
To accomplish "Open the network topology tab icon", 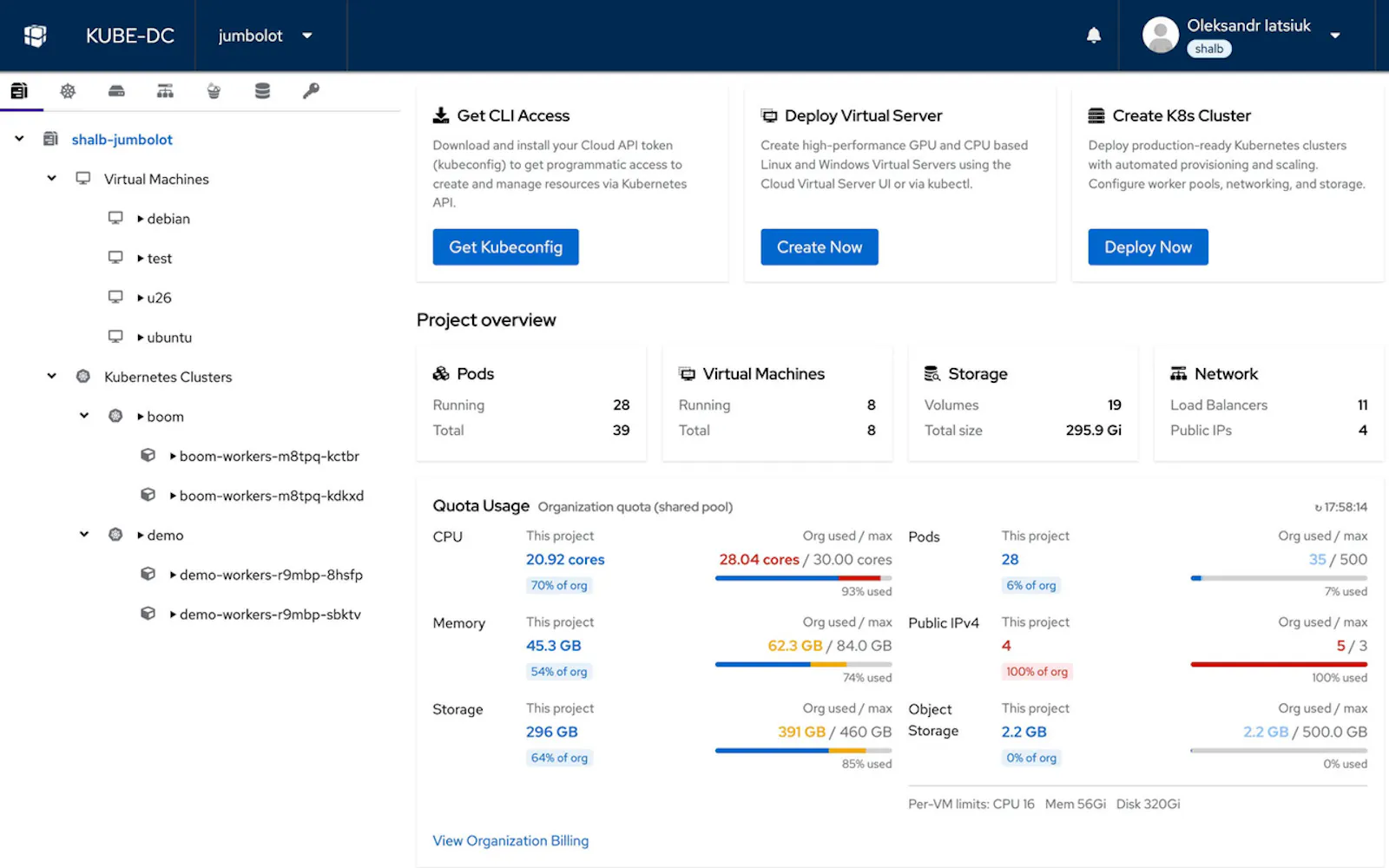I will click(x=165, y=90).
